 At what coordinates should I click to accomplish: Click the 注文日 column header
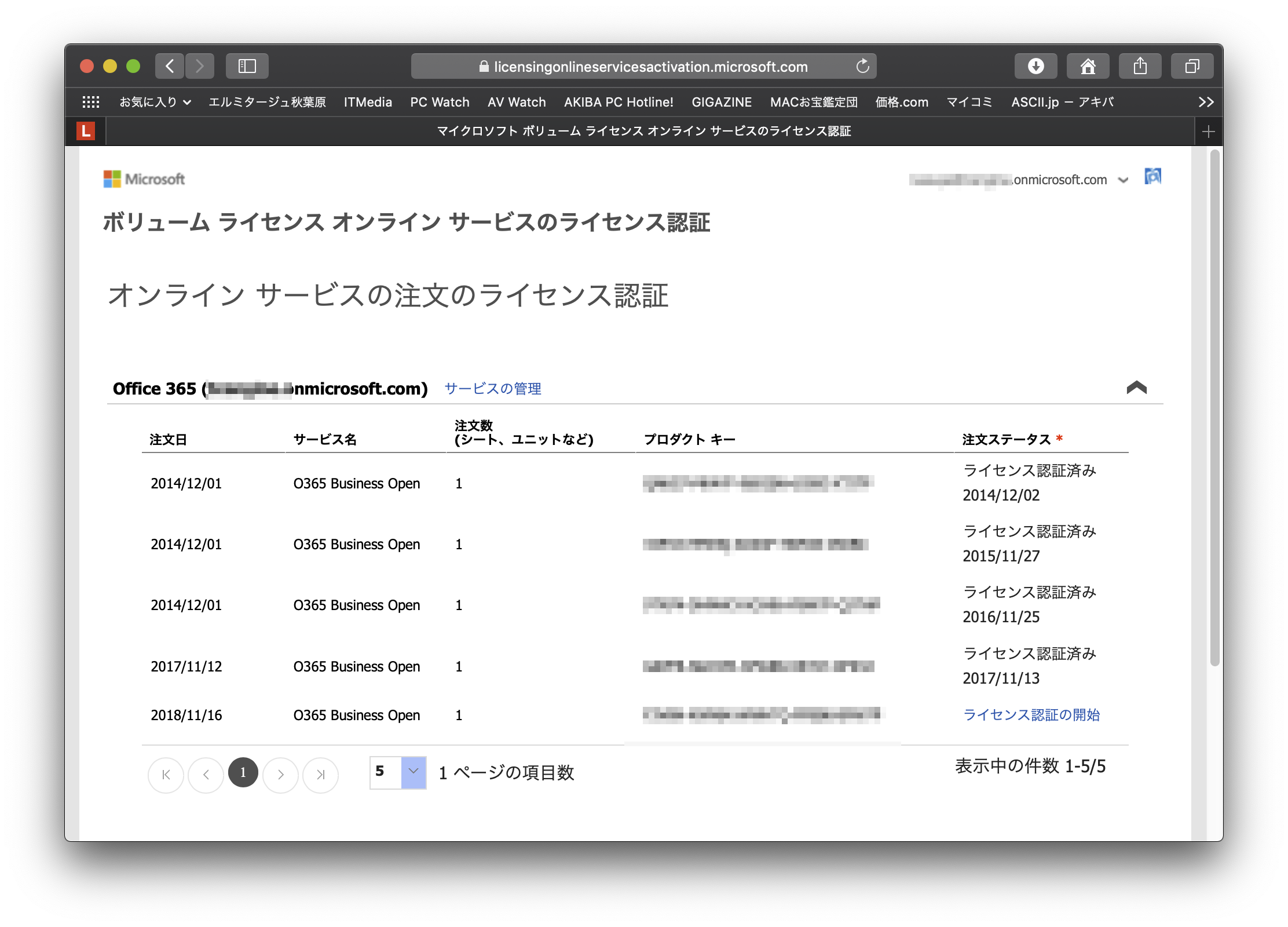pos(169,439)
